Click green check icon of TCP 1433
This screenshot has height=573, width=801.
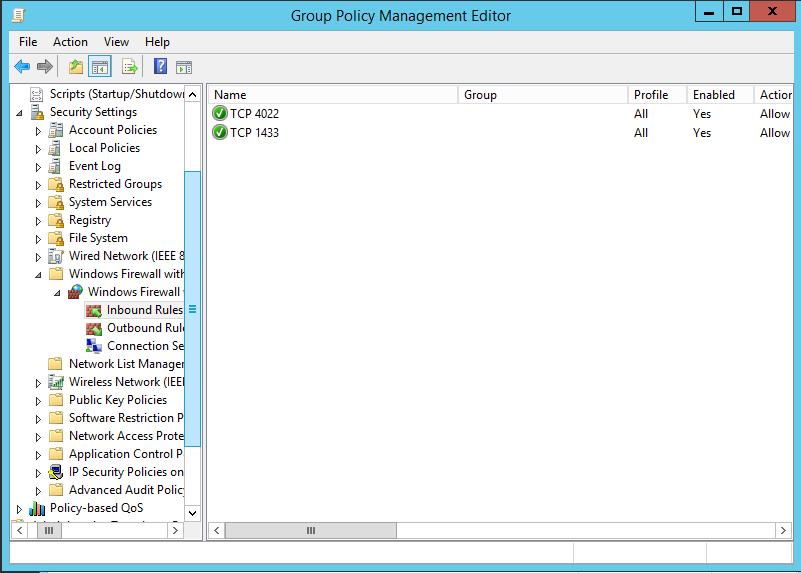220,132
